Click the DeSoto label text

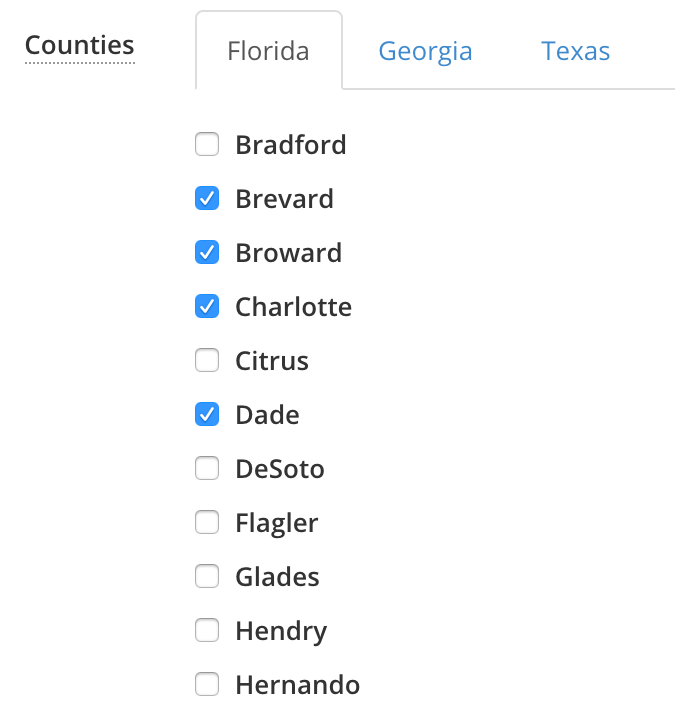point(280,469)
